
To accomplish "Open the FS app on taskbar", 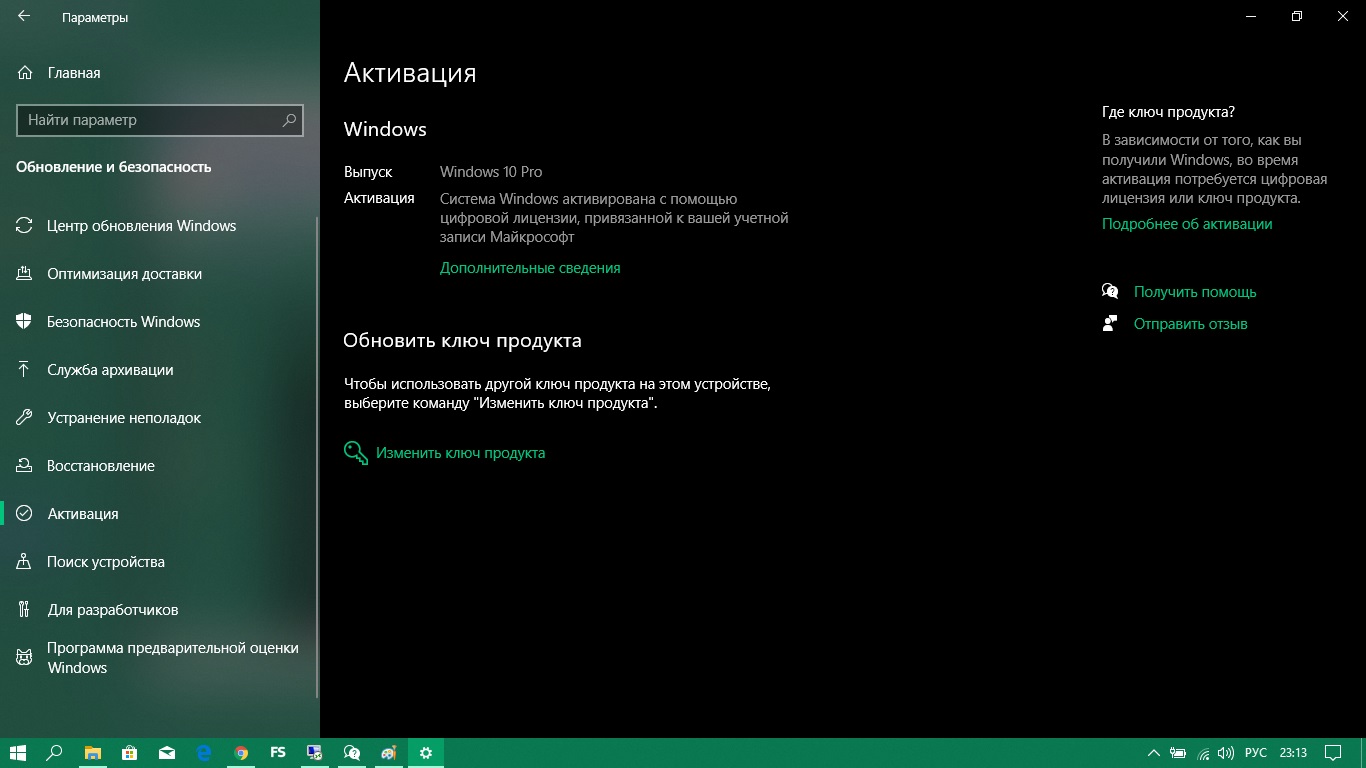I will pyautogui.click(x=278, y=753).
